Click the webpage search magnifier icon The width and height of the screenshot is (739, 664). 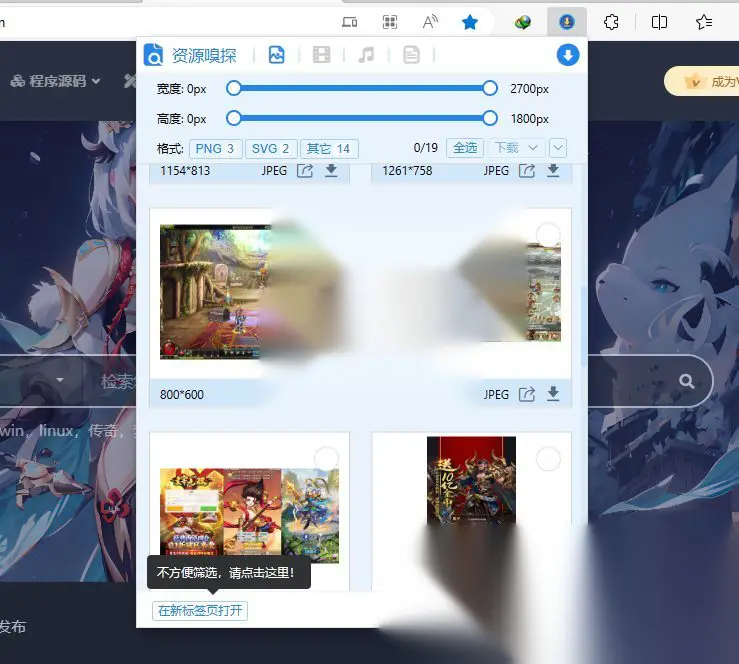click(x=687, y=381)
